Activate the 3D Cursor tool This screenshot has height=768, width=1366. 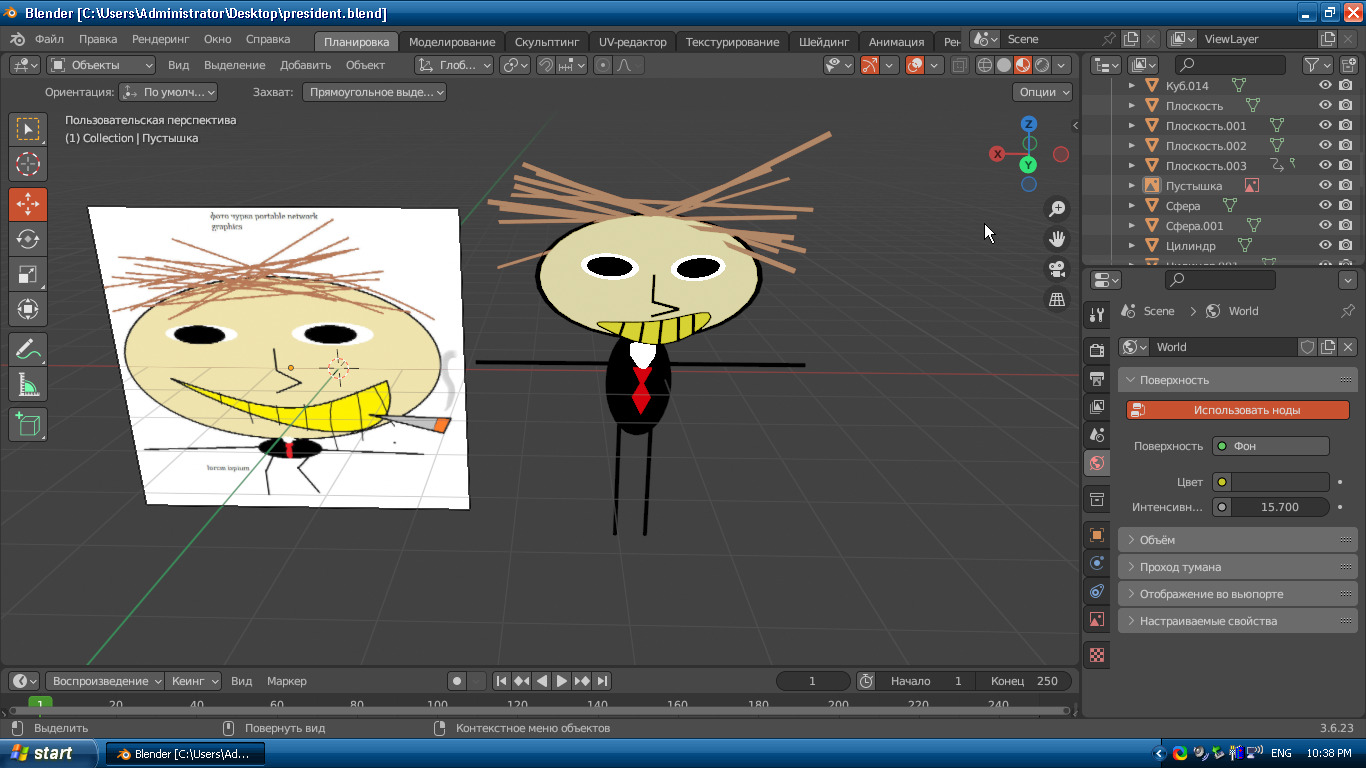tap(28, 164)
